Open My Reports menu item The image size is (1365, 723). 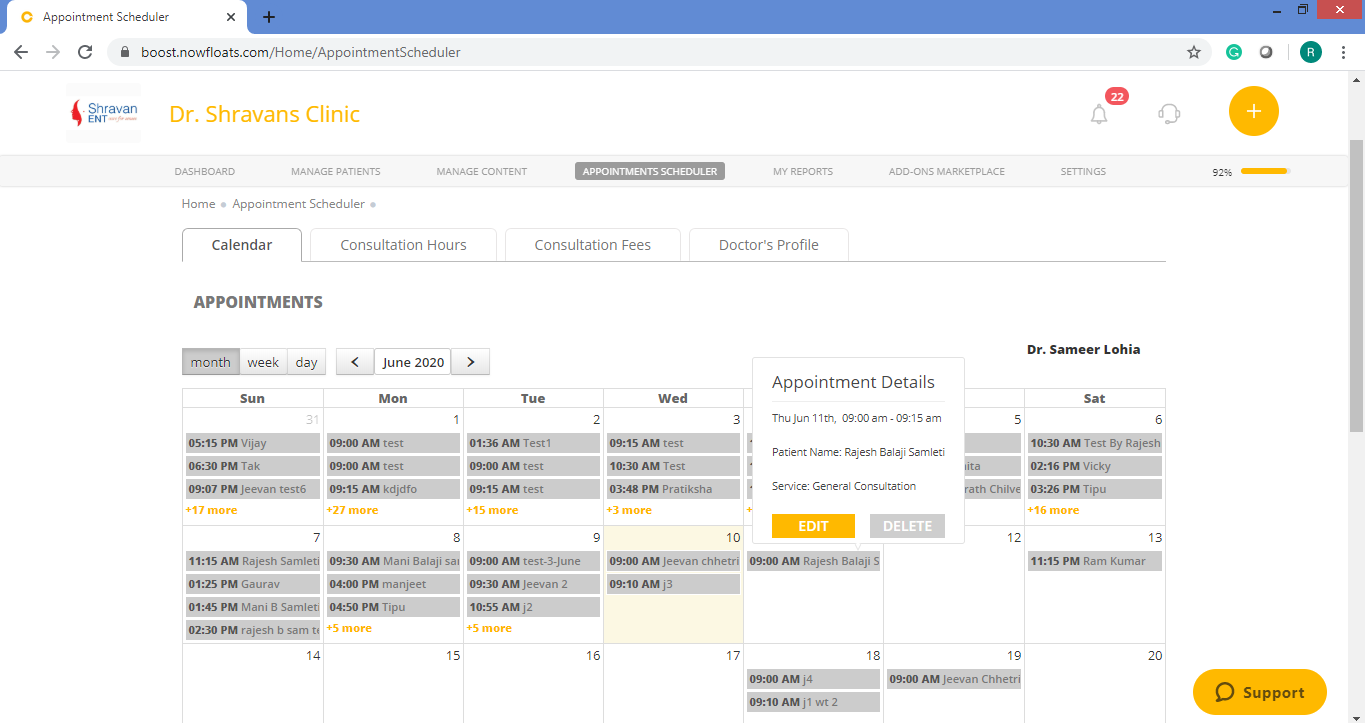pos(803,171)
